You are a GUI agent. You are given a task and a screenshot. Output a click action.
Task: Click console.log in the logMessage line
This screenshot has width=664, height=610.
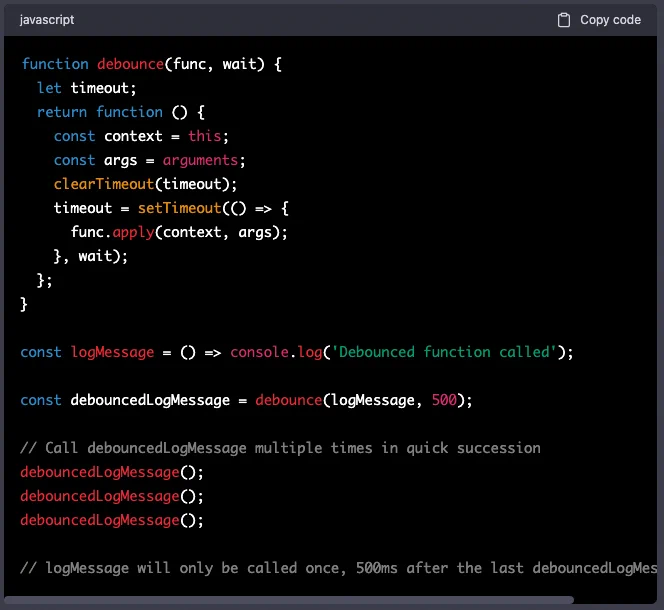point(277,352)
